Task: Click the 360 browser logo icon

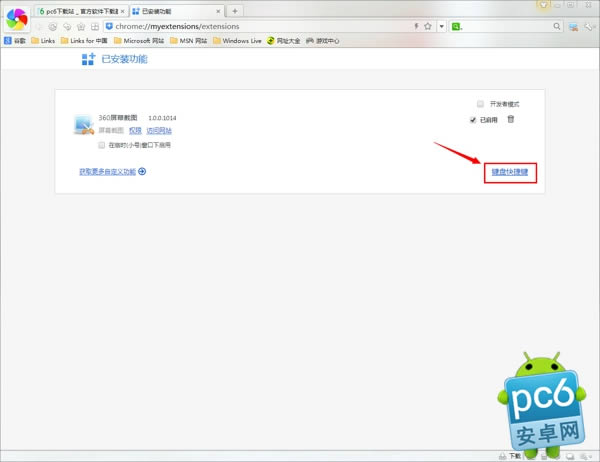Action: tap(17, 19)
